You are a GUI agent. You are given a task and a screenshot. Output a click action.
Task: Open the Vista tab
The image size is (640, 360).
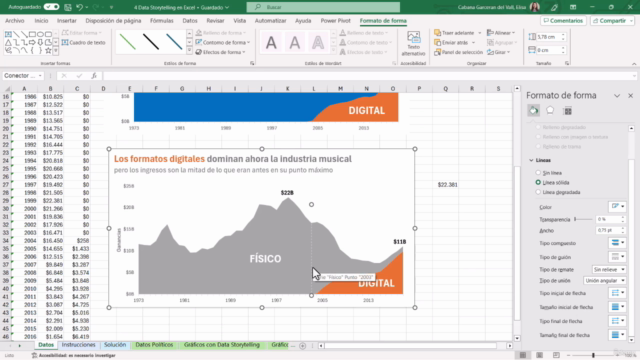tap(240, 20)
